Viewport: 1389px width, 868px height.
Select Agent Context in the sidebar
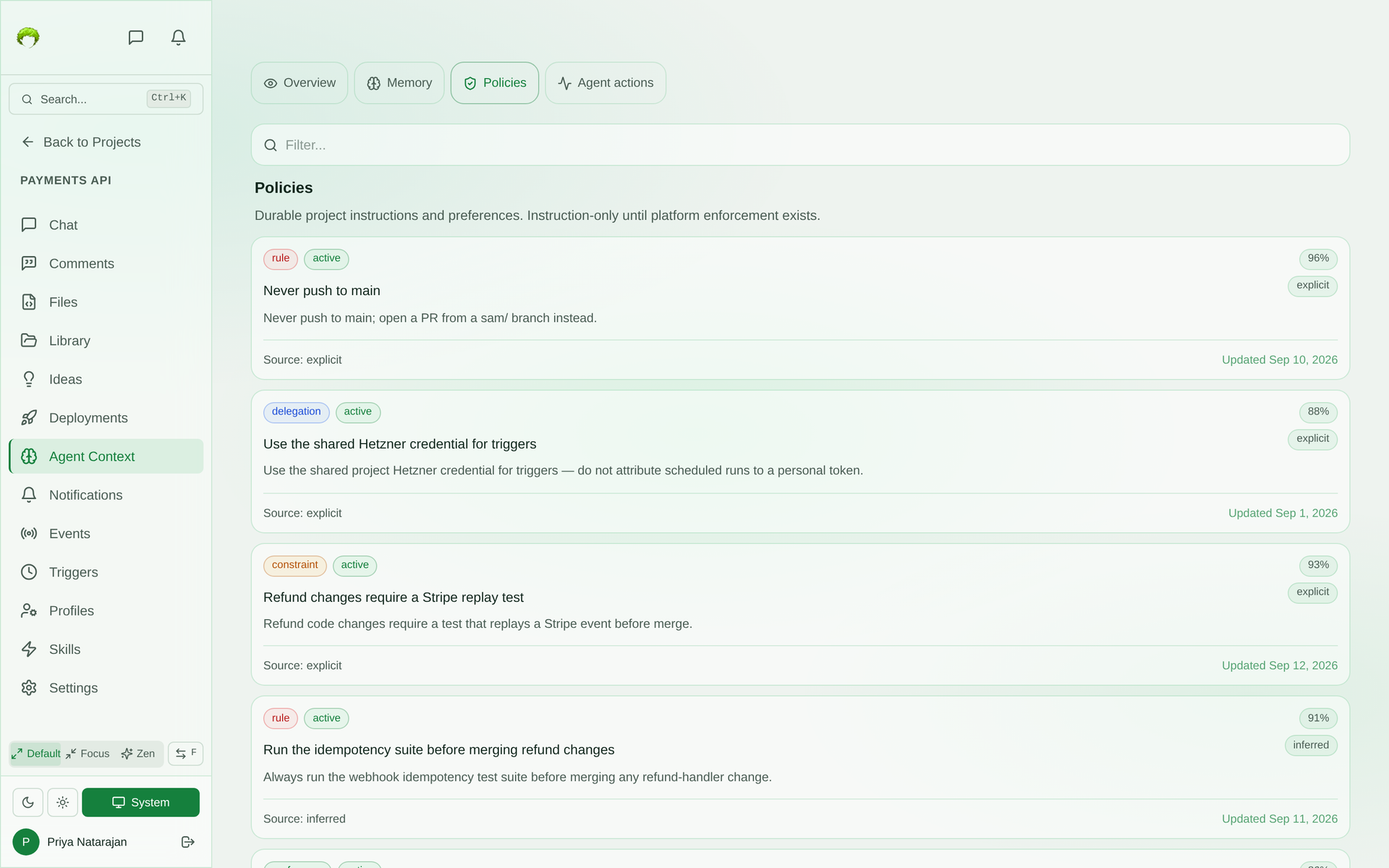pyautogui.click(x=106, y=456)
